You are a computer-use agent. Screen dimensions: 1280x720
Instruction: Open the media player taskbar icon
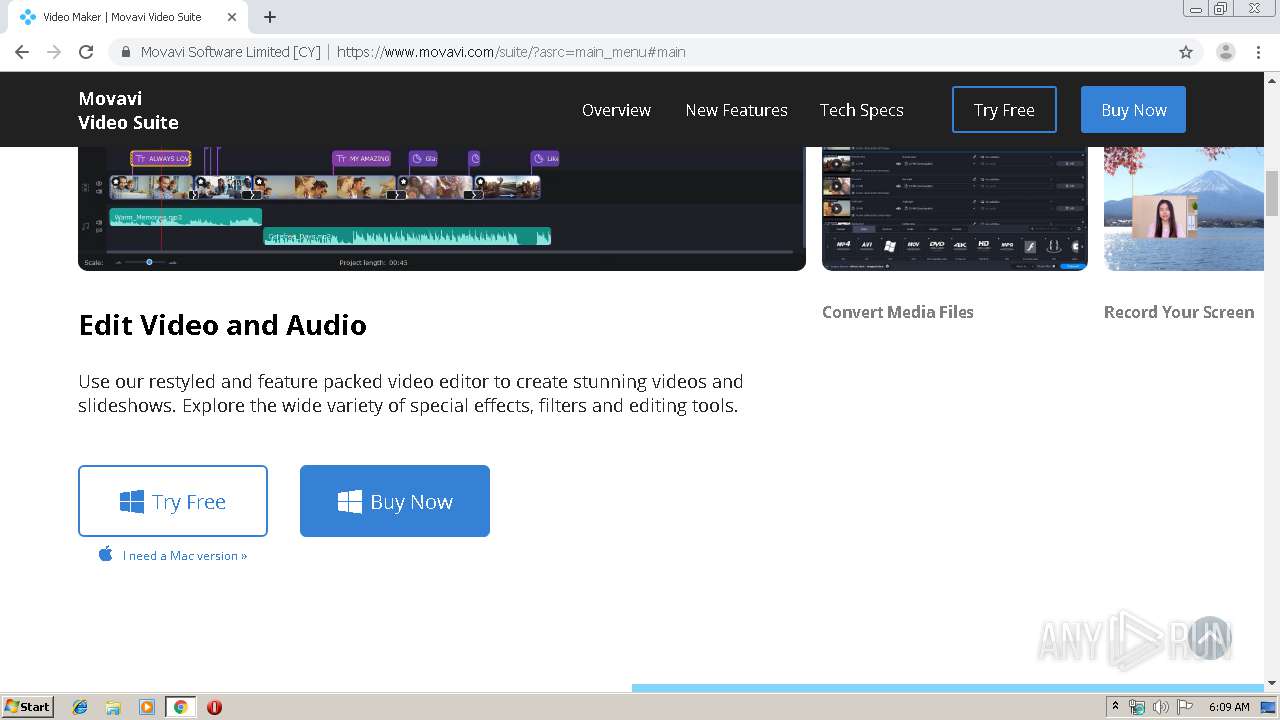pyautogui.click(x=147, y=707)
